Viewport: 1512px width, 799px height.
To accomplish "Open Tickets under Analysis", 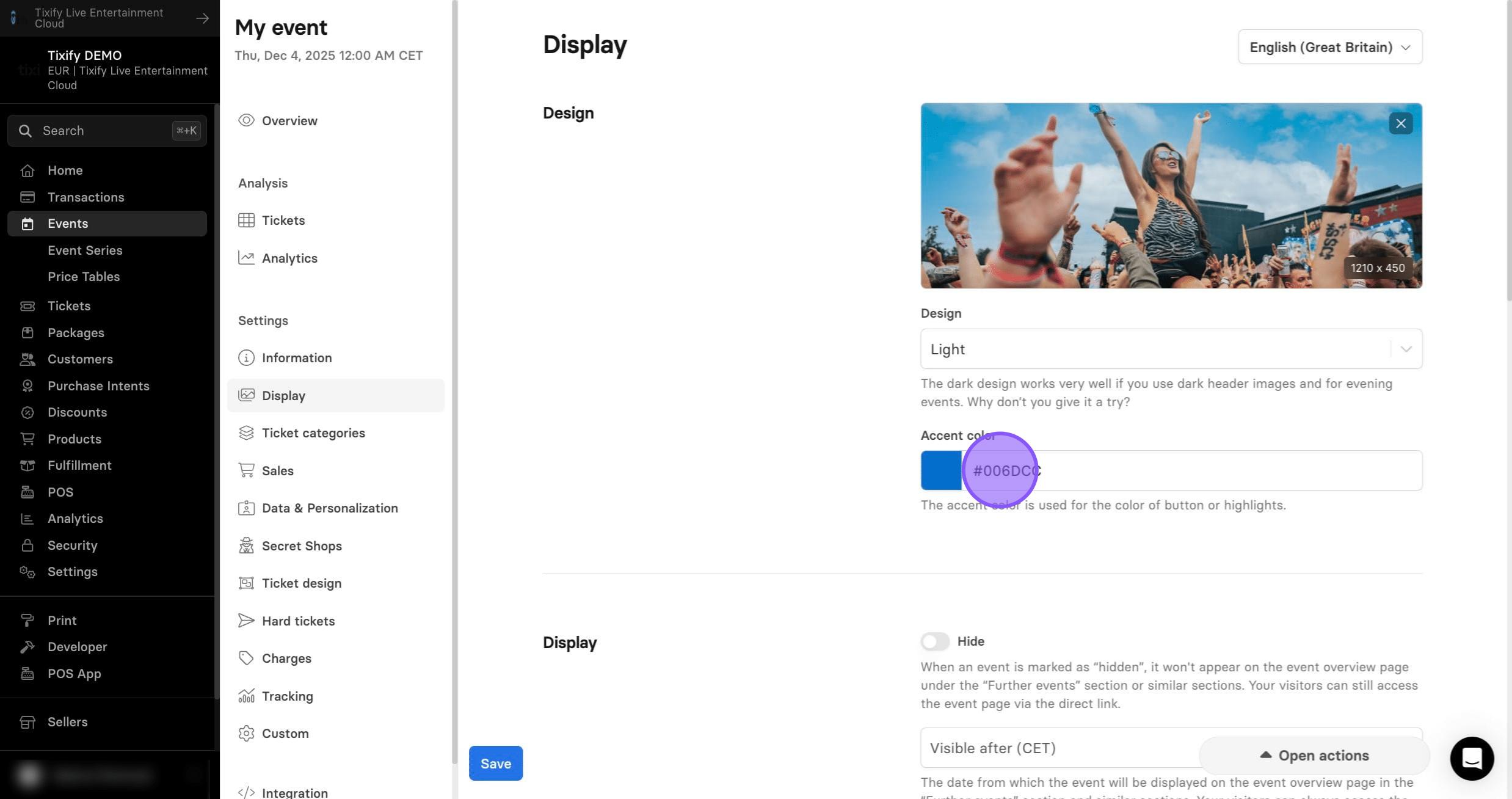I will (x=335, y=221).
